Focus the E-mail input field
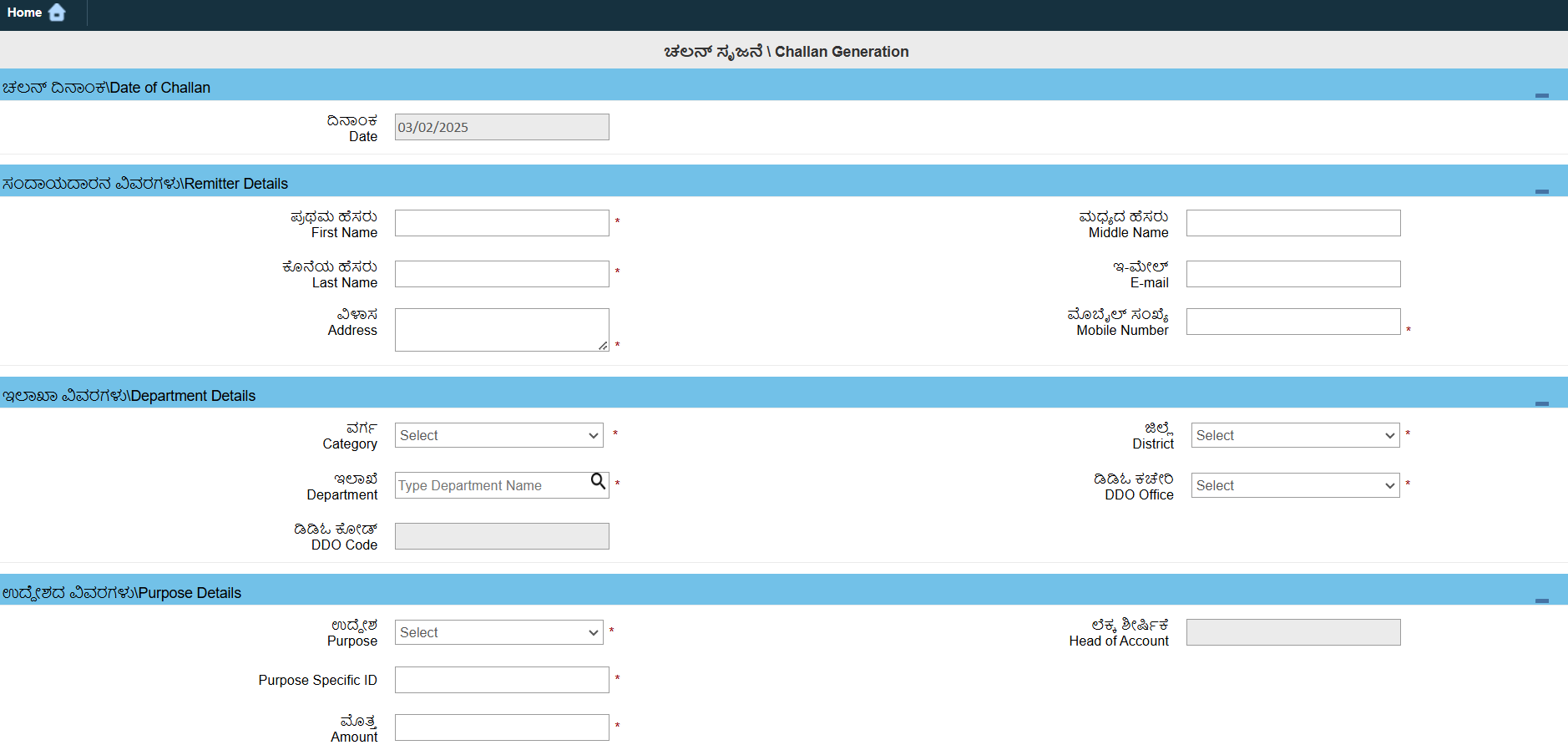 point(1293,274)
